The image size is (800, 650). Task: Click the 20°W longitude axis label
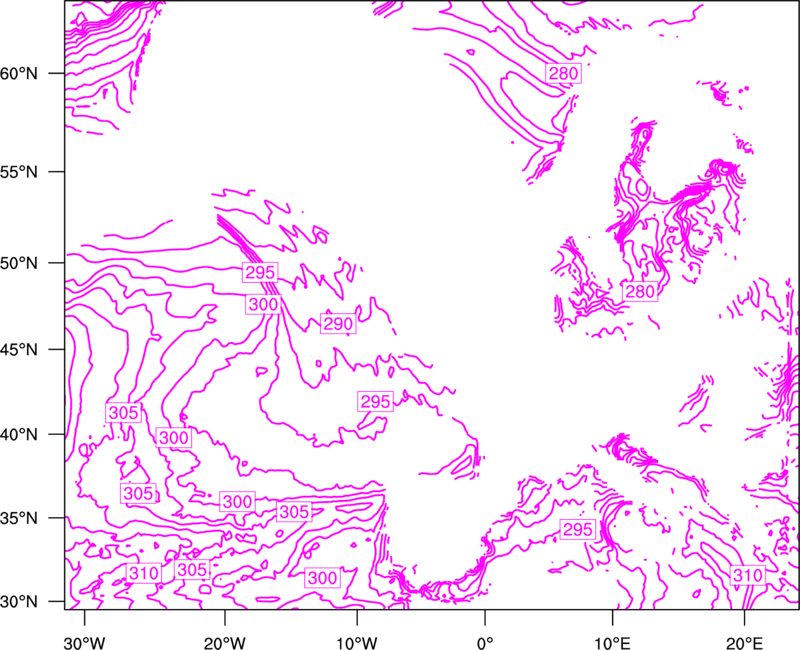224,643
